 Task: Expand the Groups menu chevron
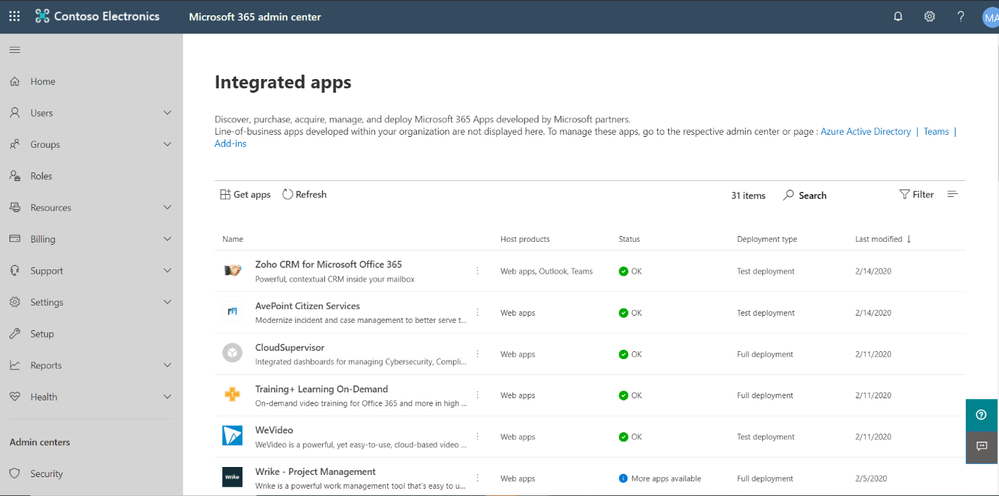168,145
